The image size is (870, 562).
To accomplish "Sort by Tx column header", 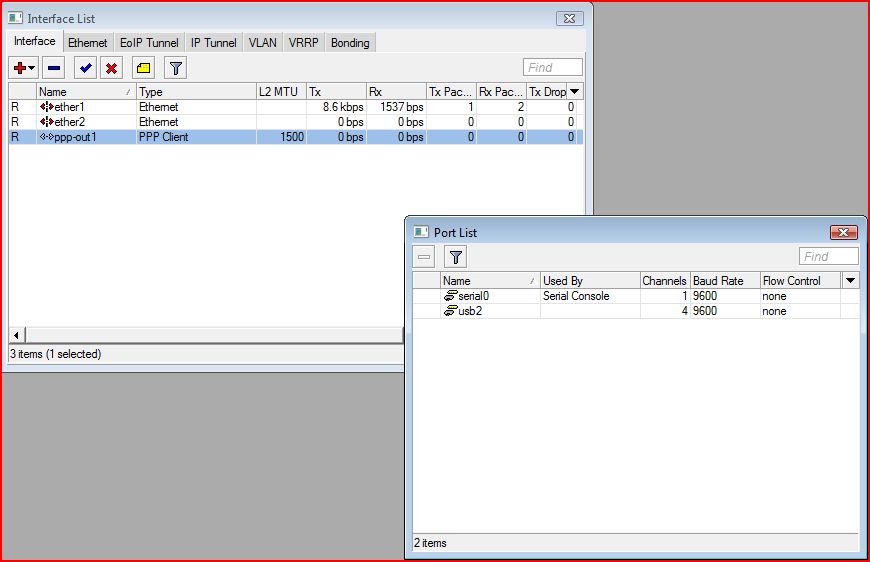I will click(x=336, y=92).
